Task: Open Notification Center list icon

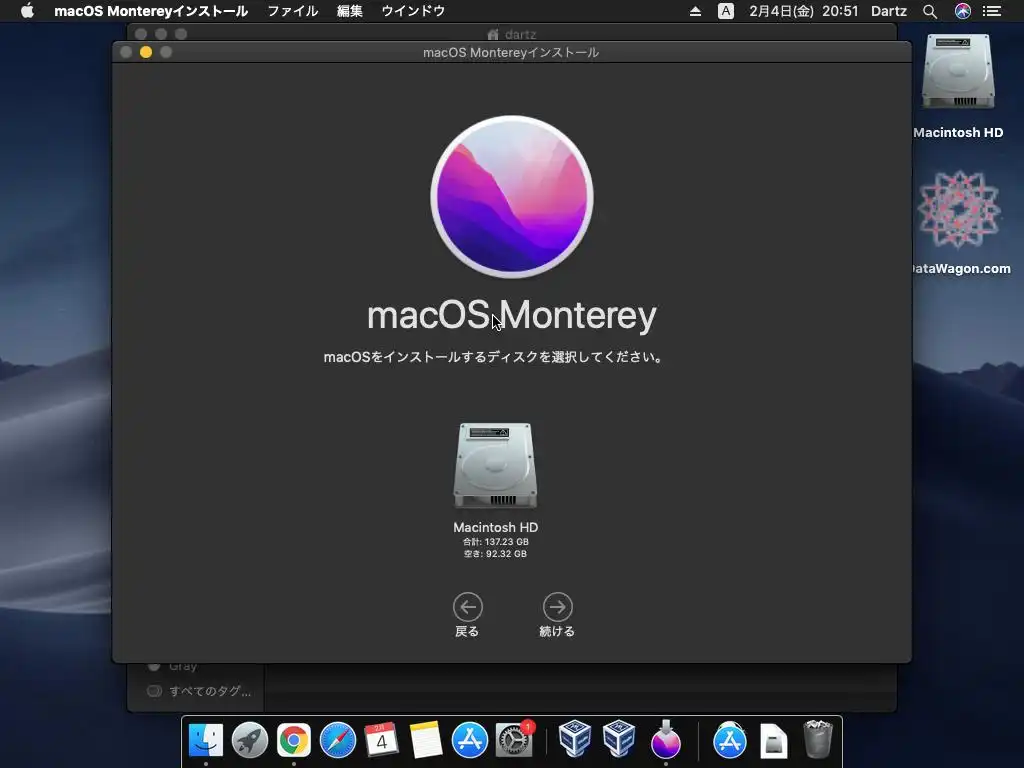Action: [x=992, y=11]
